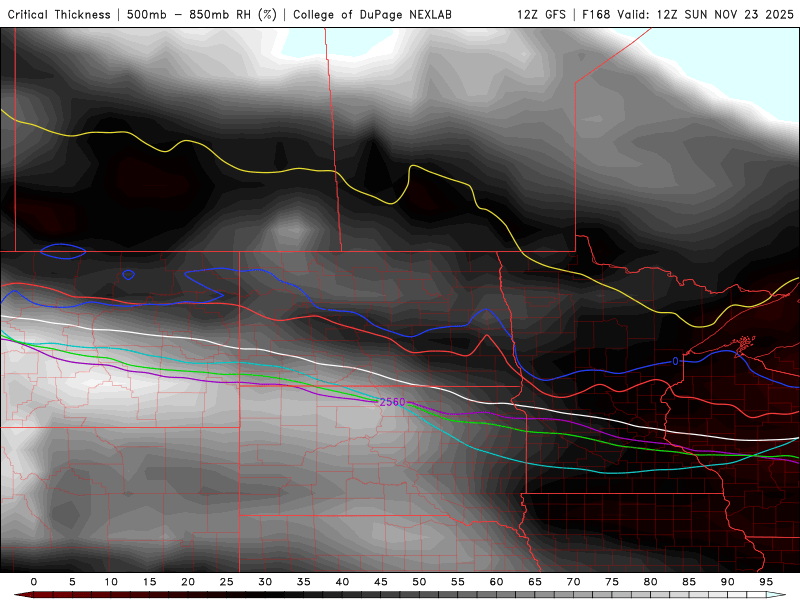This screenshot has height=600, width=800.
Task: Click the "F168 Valid: 12Z SUN NOV 23 2025" text
Action: pyautogui.click(x=688, y=14)
